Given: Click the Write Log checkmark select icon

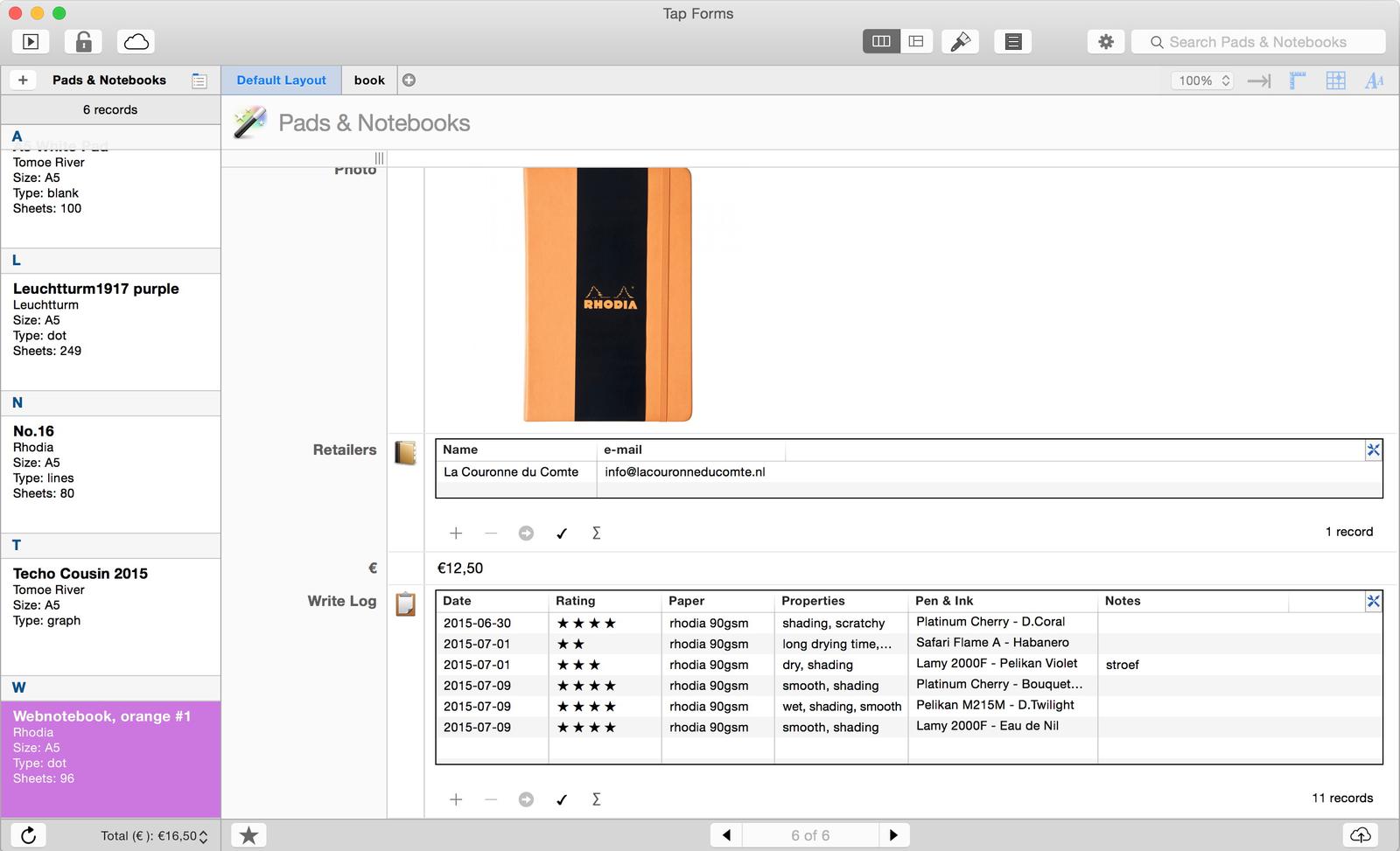Looking at the screenshot, I should tap(562, 799).
